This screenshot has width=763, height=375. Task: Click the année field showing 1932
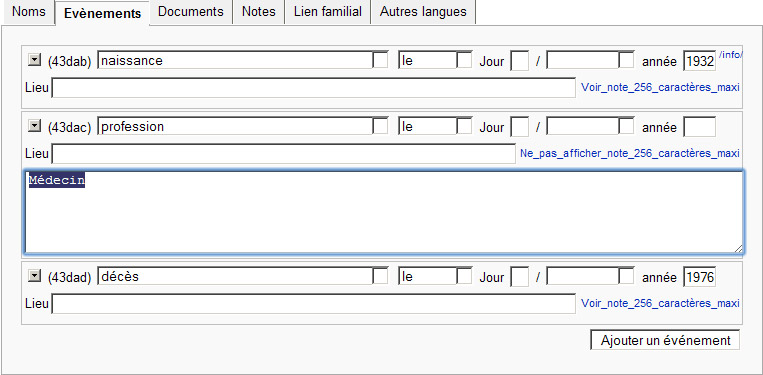[x=700, y=61]
